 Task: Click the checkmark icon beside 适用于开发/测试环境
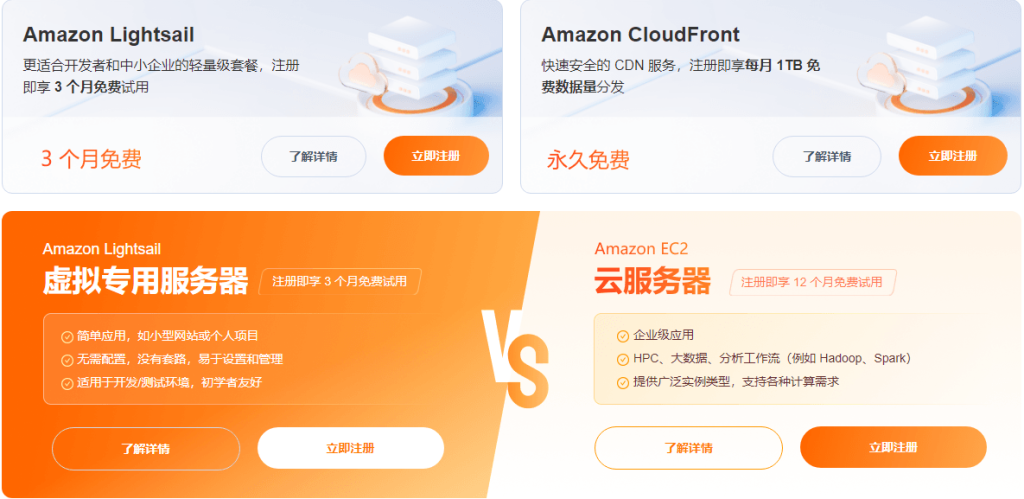(67, 383)
